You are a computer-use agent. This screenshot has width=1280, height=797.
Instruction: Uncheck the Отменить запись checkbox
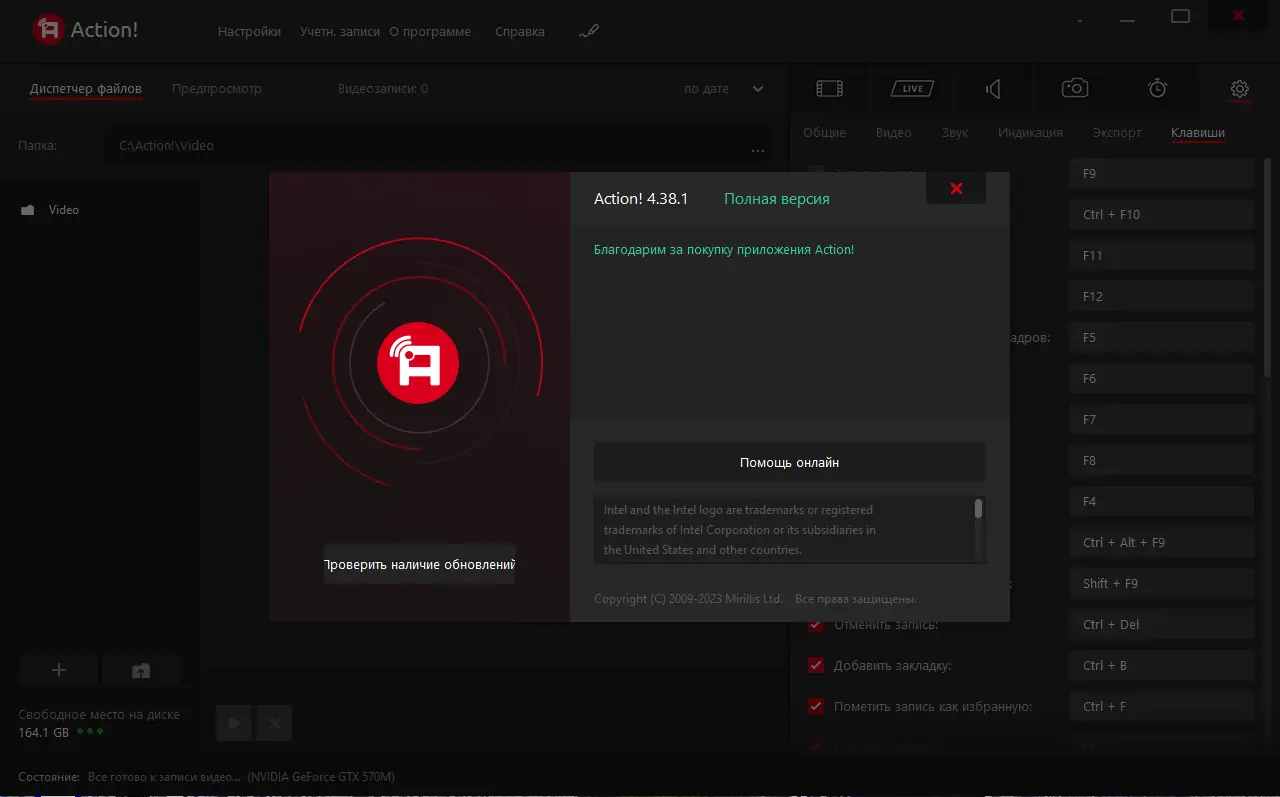816,625
